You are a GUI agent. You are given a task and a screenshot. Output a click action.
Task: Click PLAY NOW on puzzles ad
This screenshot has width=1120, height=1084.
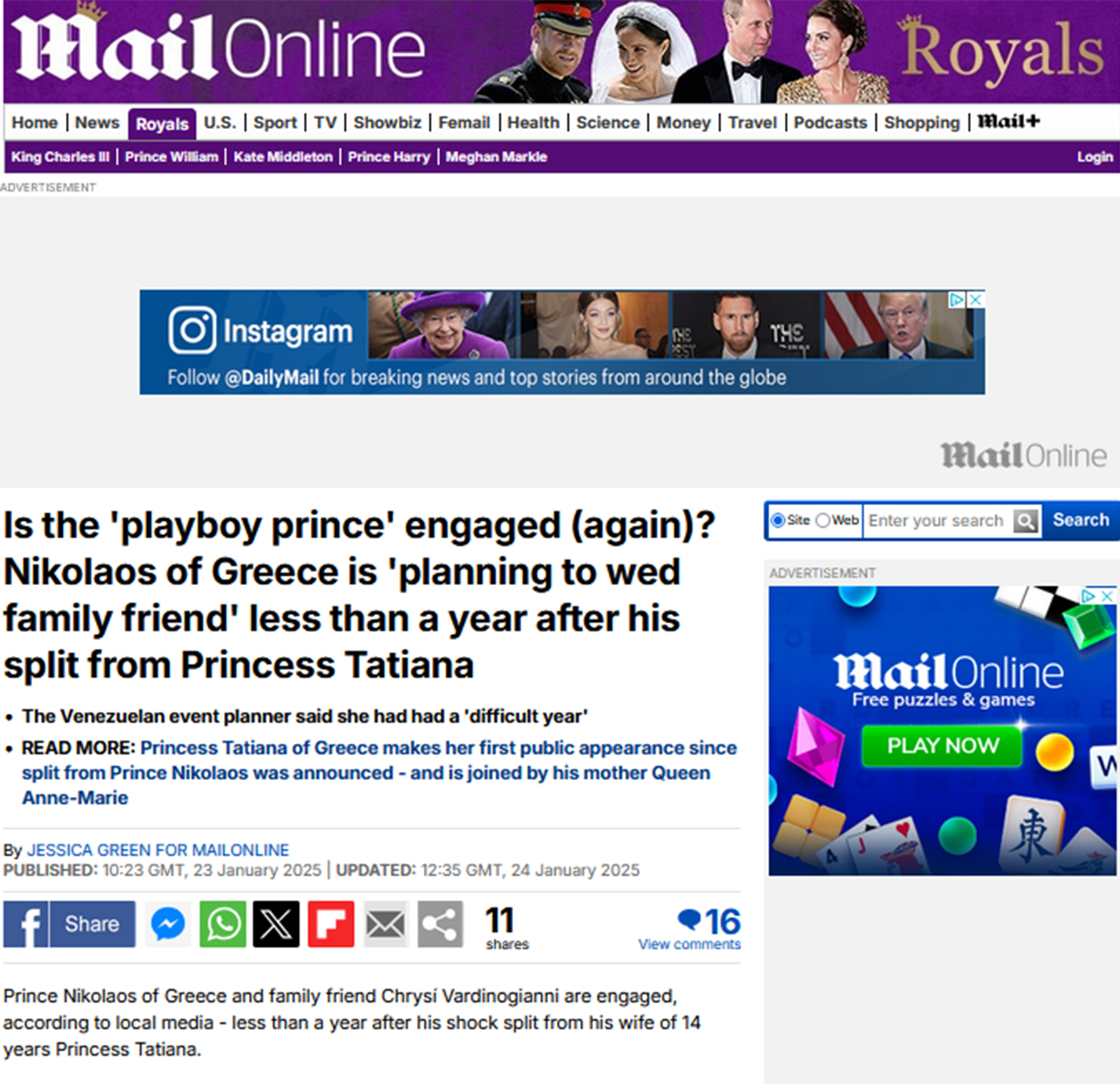(942, 746)
